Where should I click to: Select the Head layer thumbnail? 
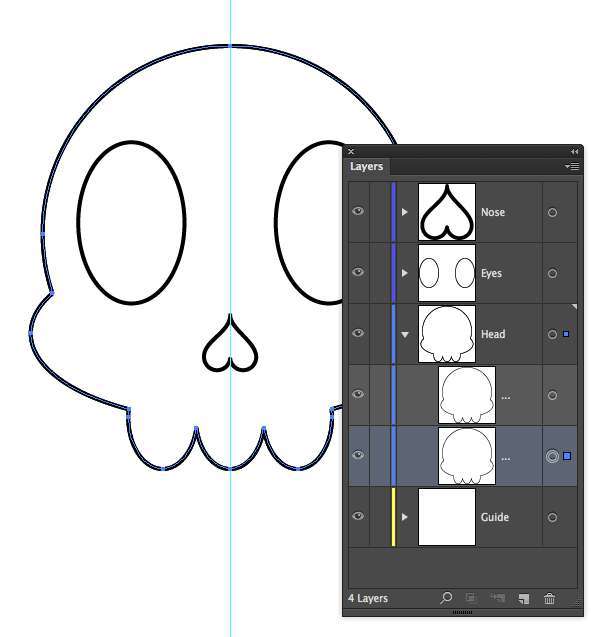(x=447, y=334)
